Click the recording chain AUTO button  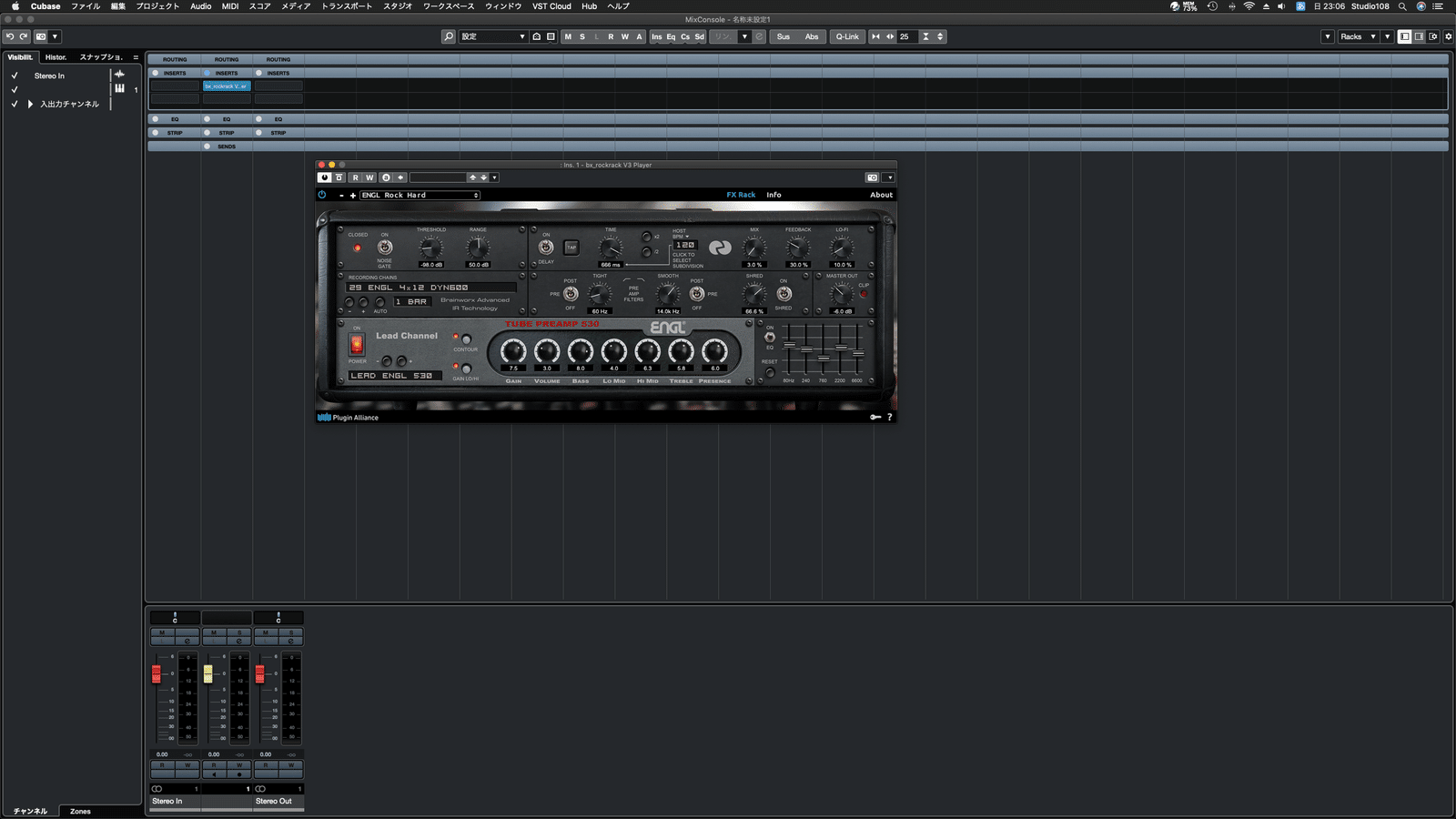tap(379, 302)
